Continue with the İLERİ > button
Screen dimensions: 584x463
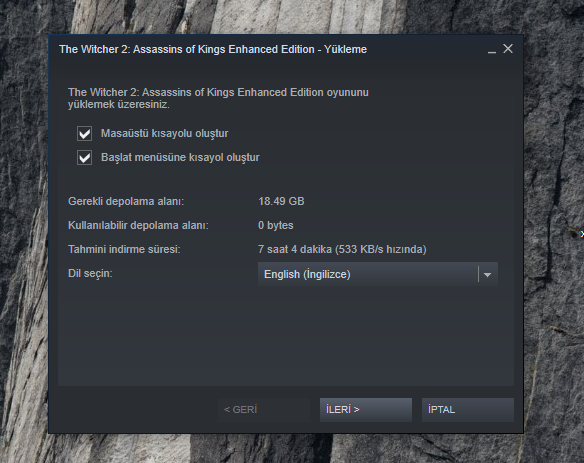tap(366, 410)
